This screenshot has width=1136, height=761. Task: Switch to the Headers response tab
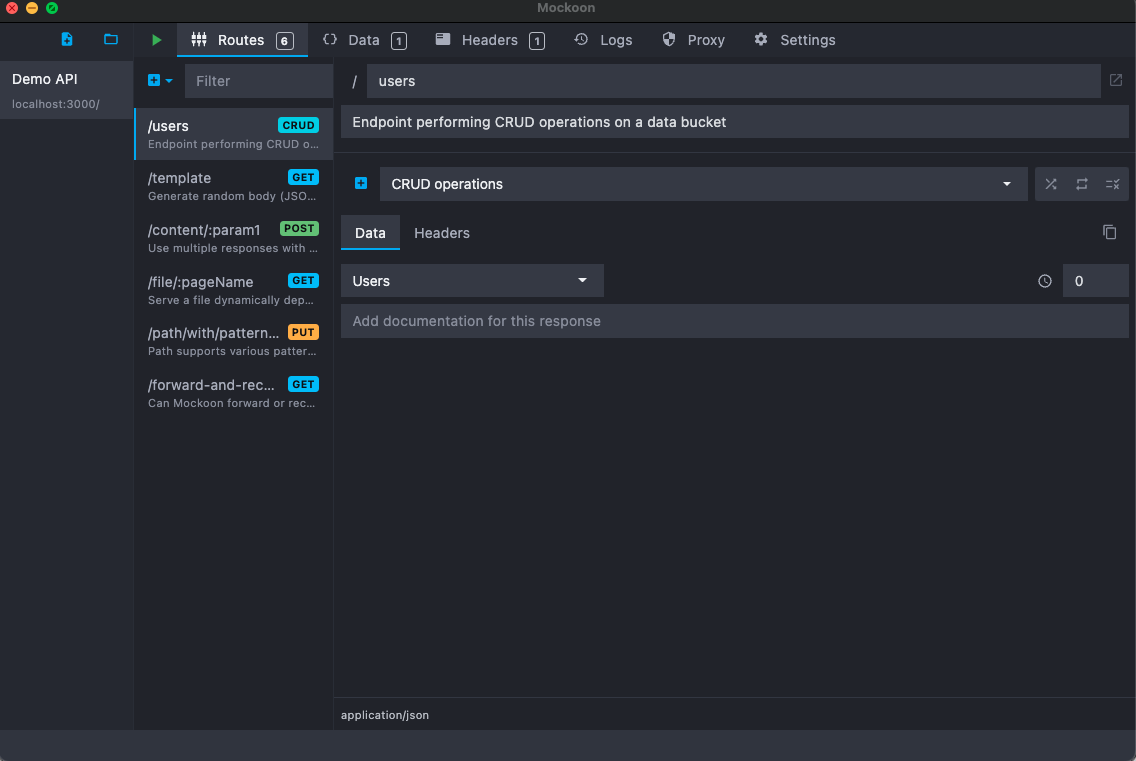pyautogui.click(x=441, y=233)
